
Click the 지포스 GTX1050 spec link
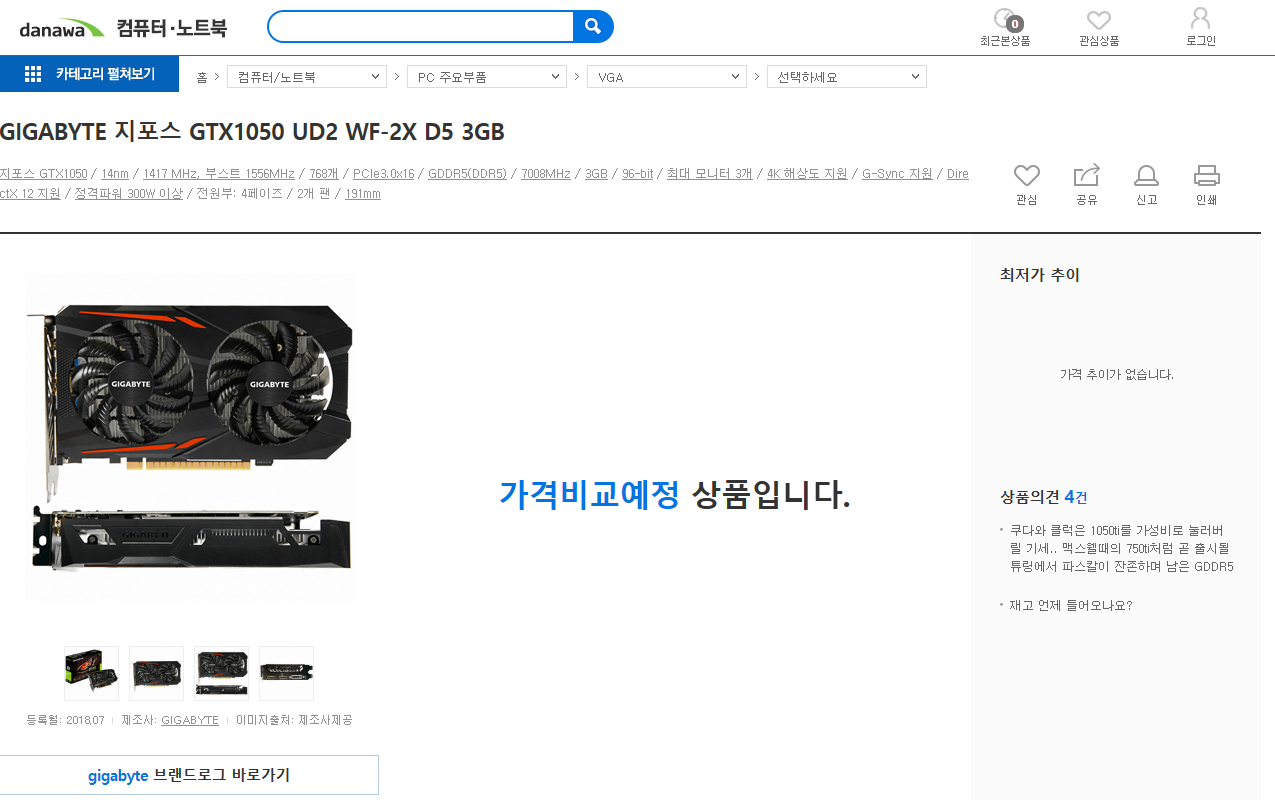43,174
